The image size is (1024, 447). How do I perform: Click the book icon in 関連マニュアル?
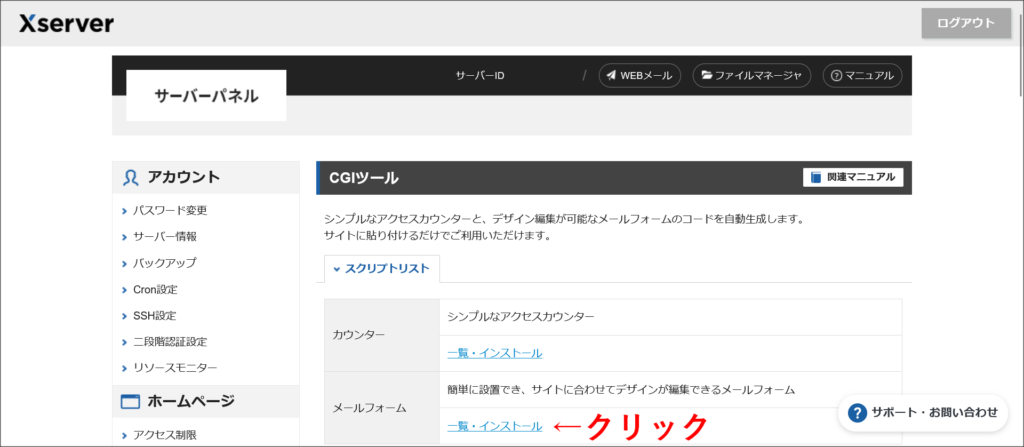click(816, 177)
